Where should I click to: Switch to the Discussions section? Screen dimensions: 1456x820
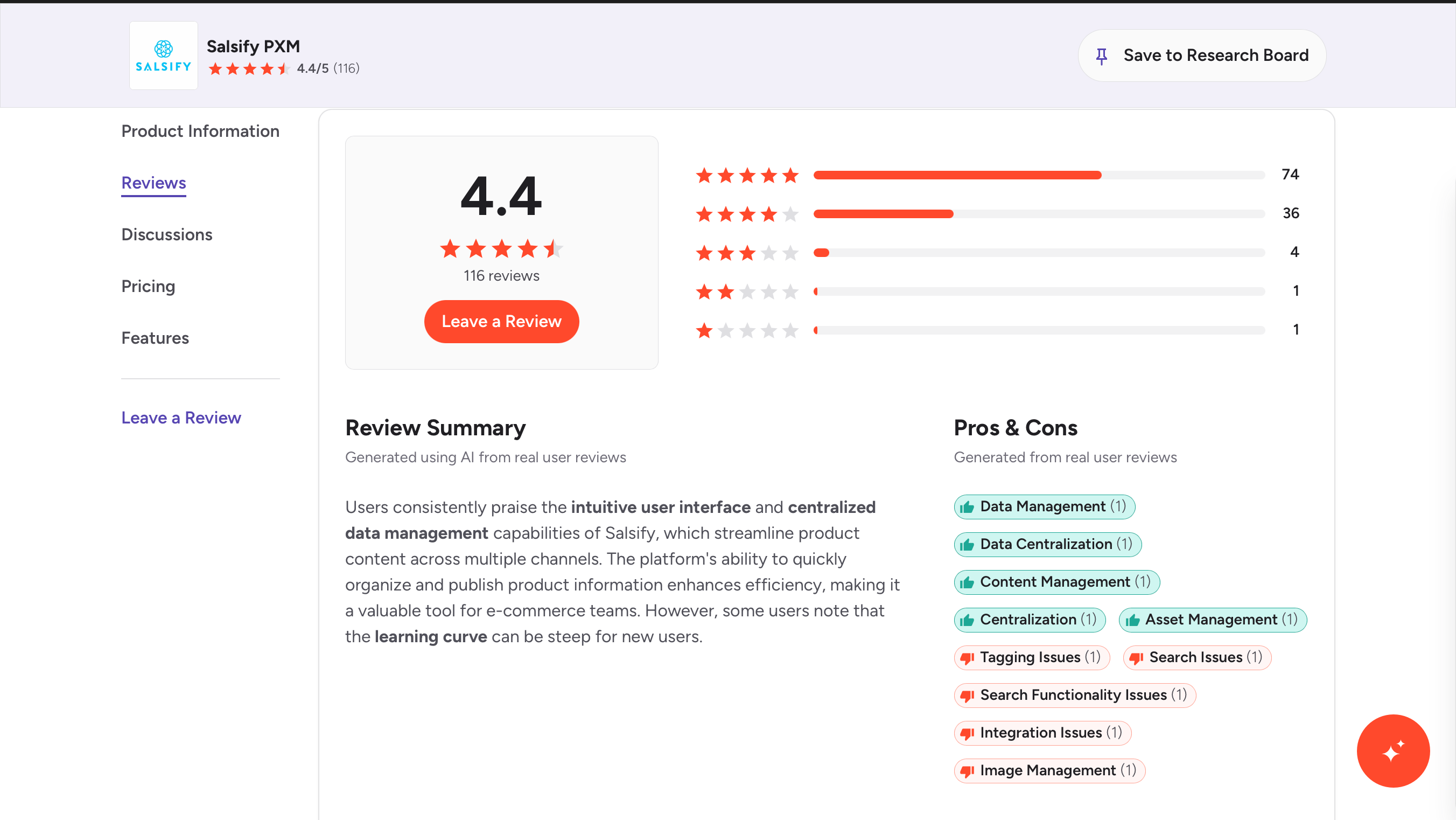(x=167, y=235)
